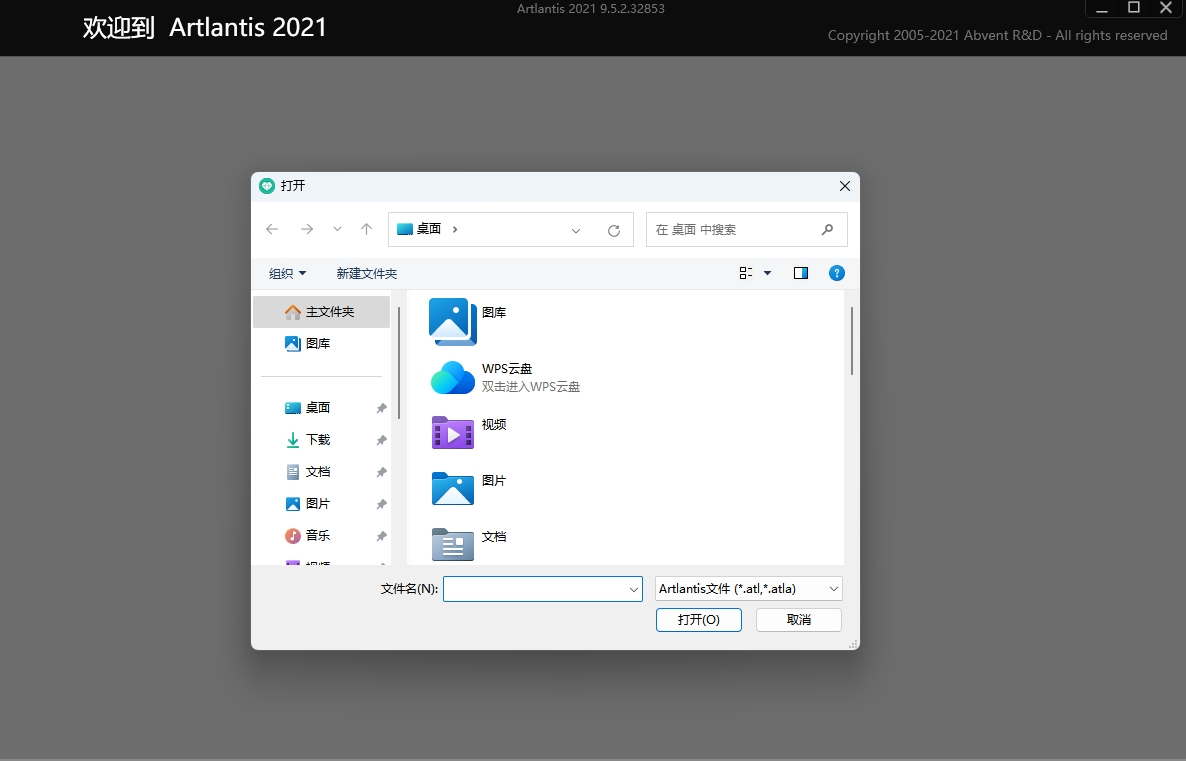Click the 打开(O) button
1186x761 pixels.
[x=698, y=619]
